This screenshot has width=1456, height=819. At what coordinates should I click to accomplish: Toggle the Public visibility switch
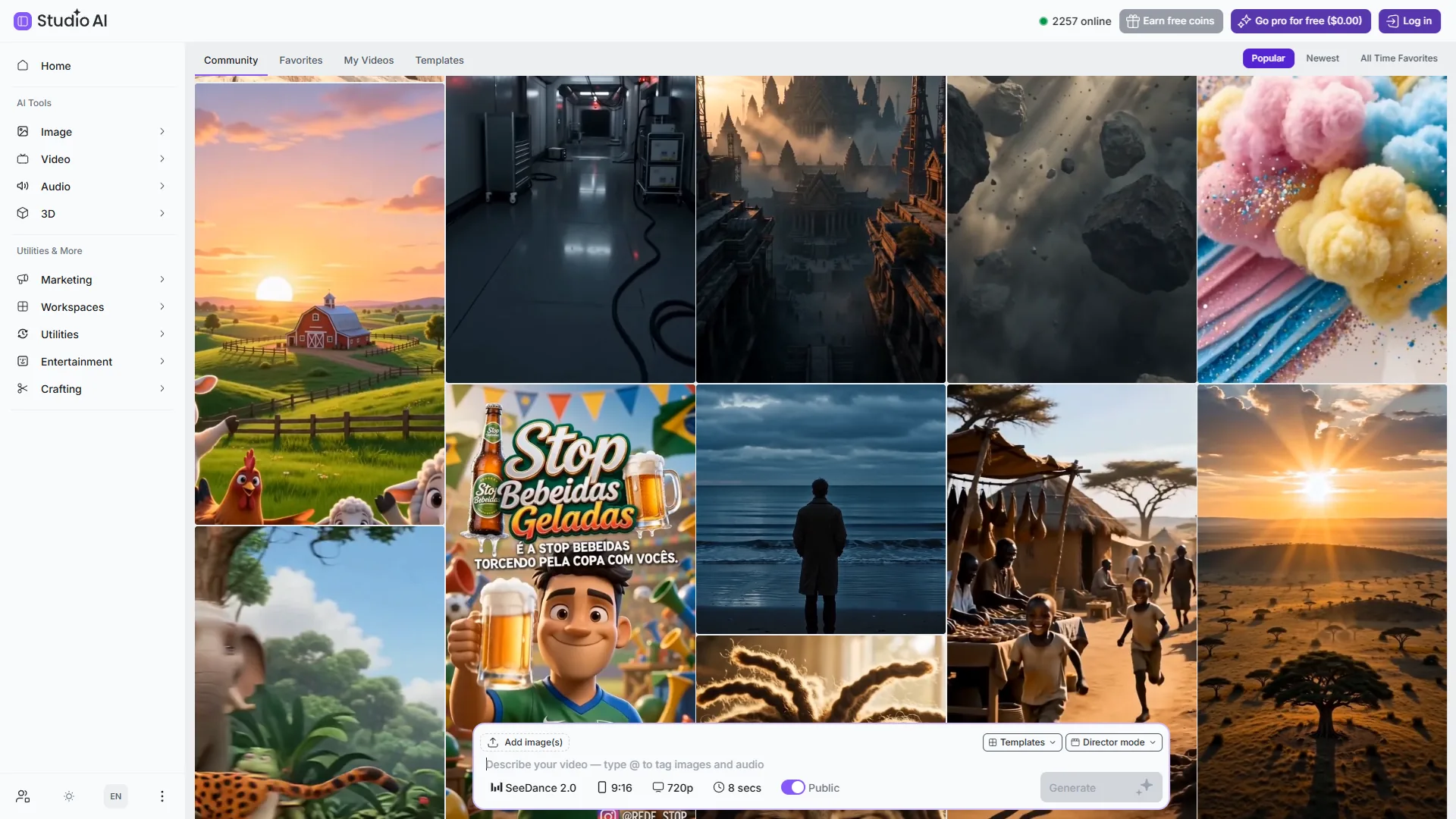click(793, 787)
